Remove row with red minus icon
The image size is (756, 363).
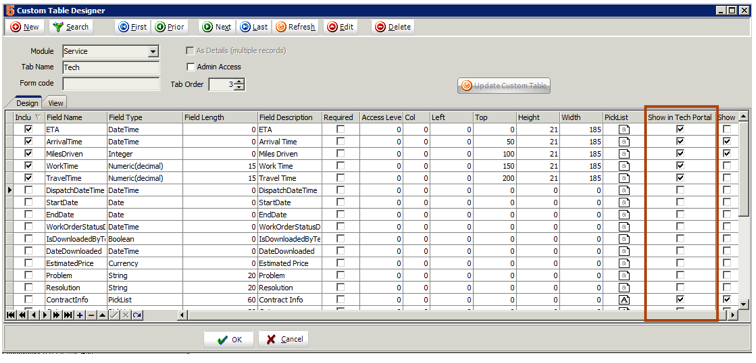(91, 315)
